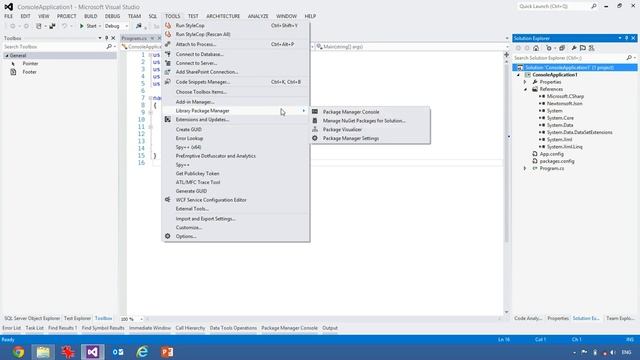The width and height of the screenshot is (640, 360).
Task: Expand the Properties node in Solution Explorer
Action: coord(525,82)
